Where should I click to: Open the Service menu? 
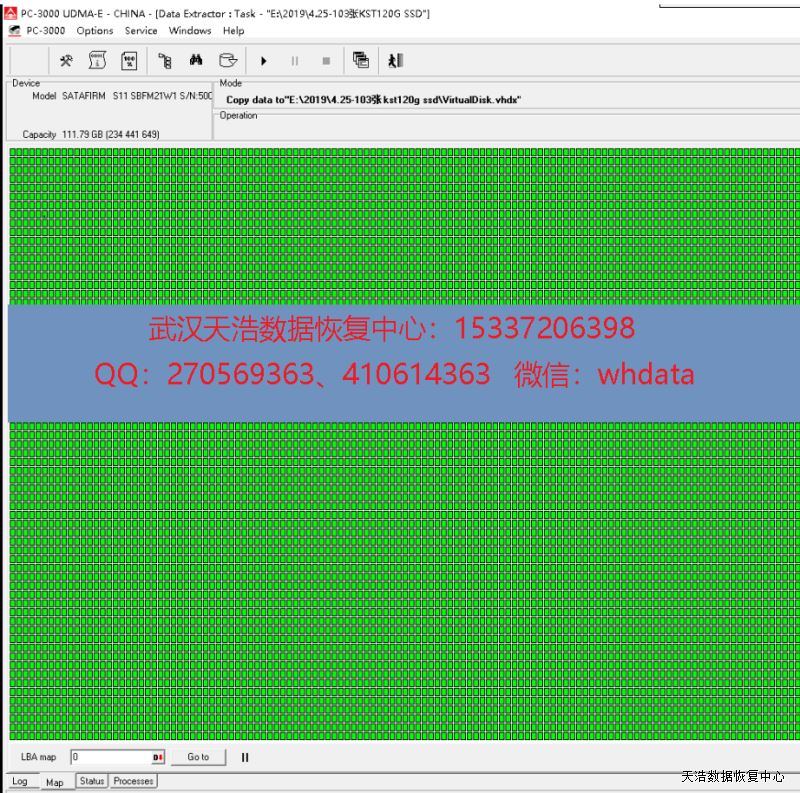tap(141, 31)
